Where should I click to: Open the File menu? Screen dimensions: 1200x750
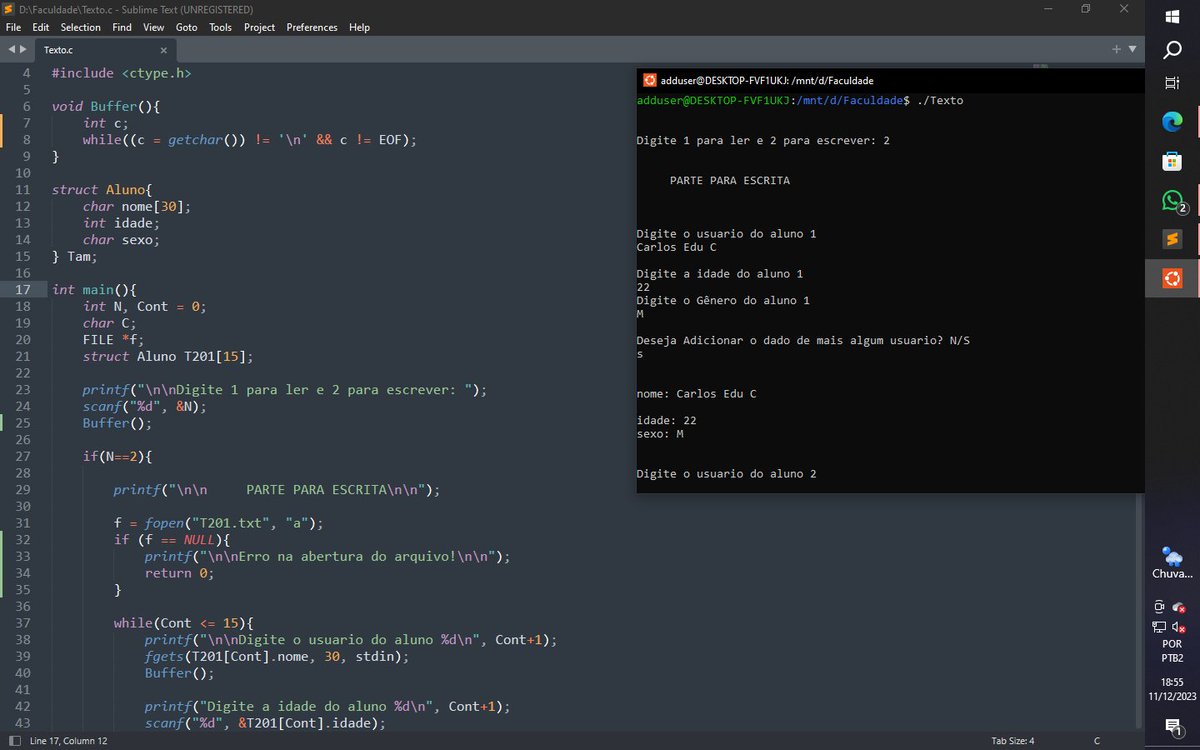coord(13,27)
